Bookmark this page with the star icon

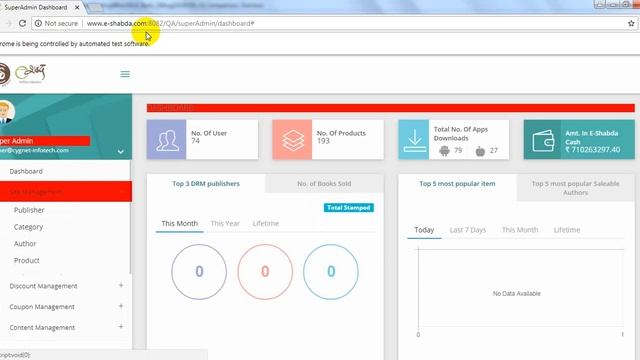631,23
